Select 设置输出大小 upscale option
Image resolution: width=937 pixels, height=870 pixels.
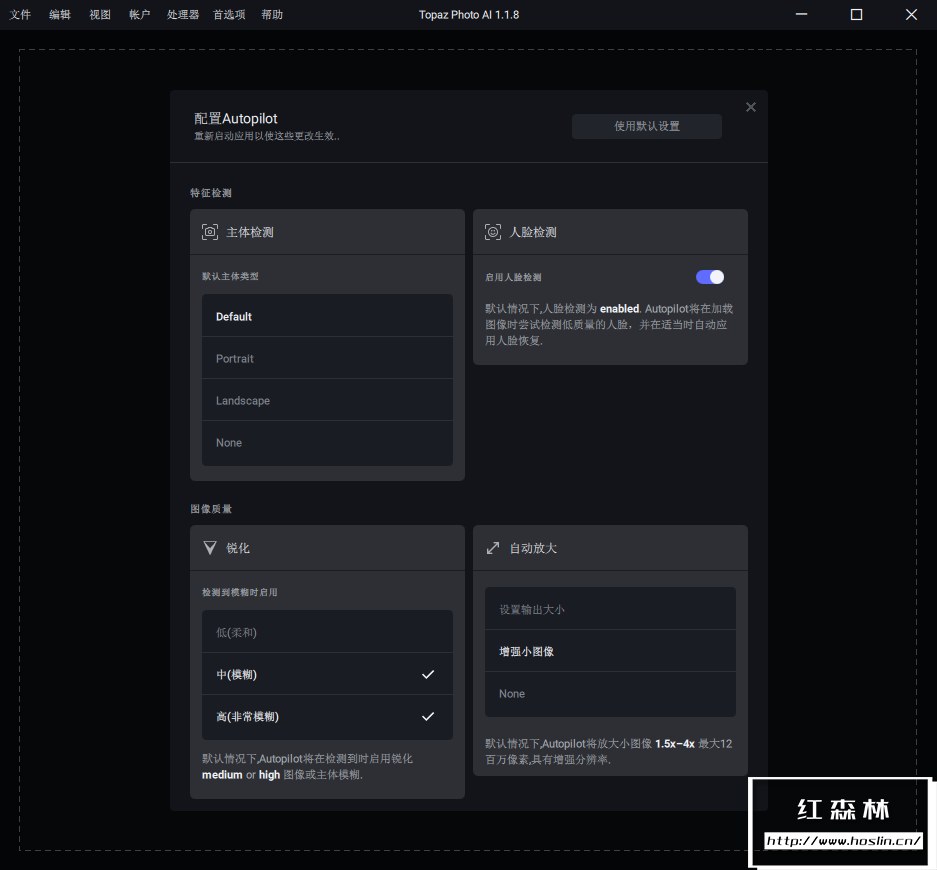[x=610, y=609]
